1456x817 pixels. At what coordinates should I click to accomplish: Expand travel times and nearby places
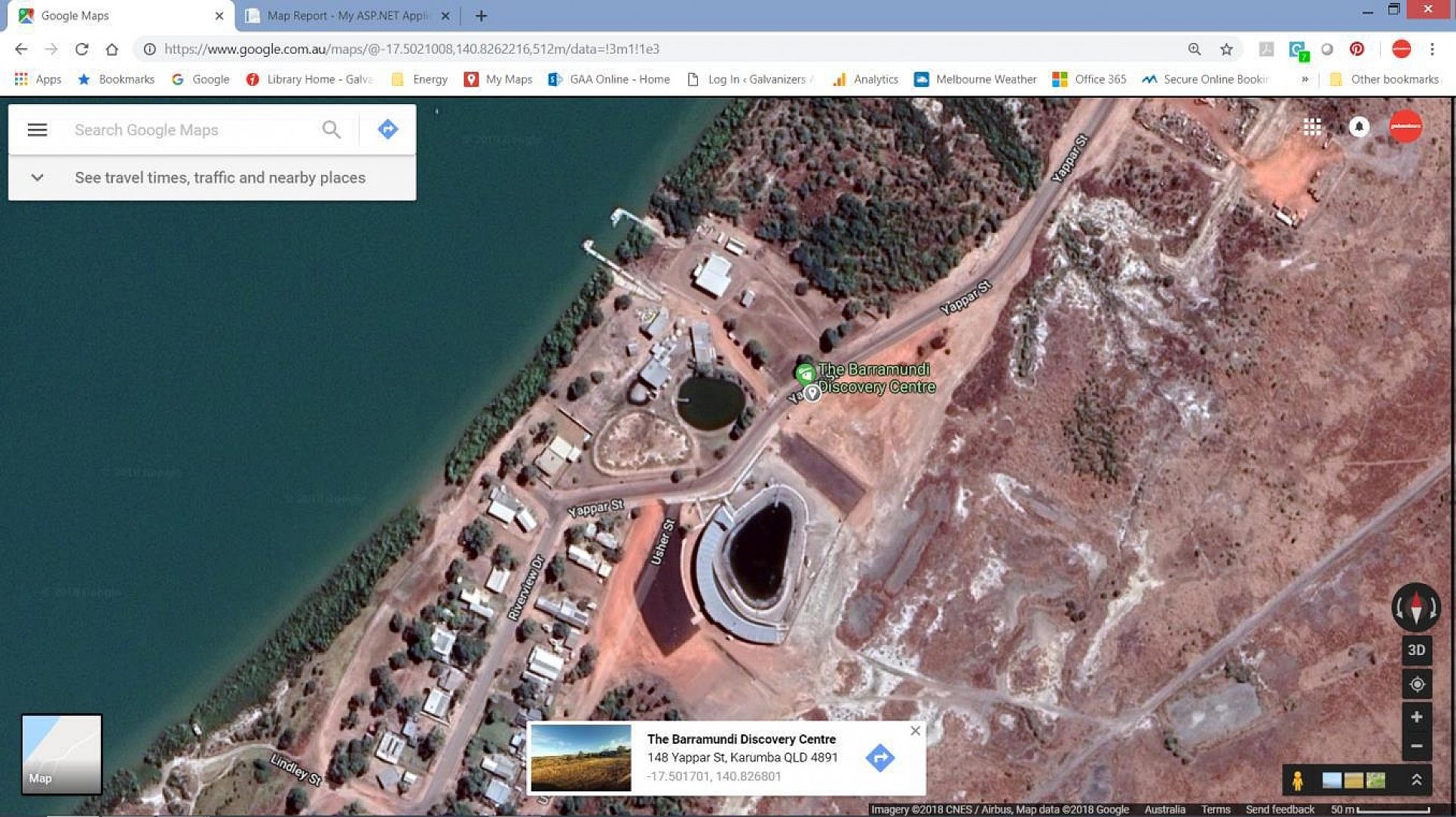coord(37,178)
